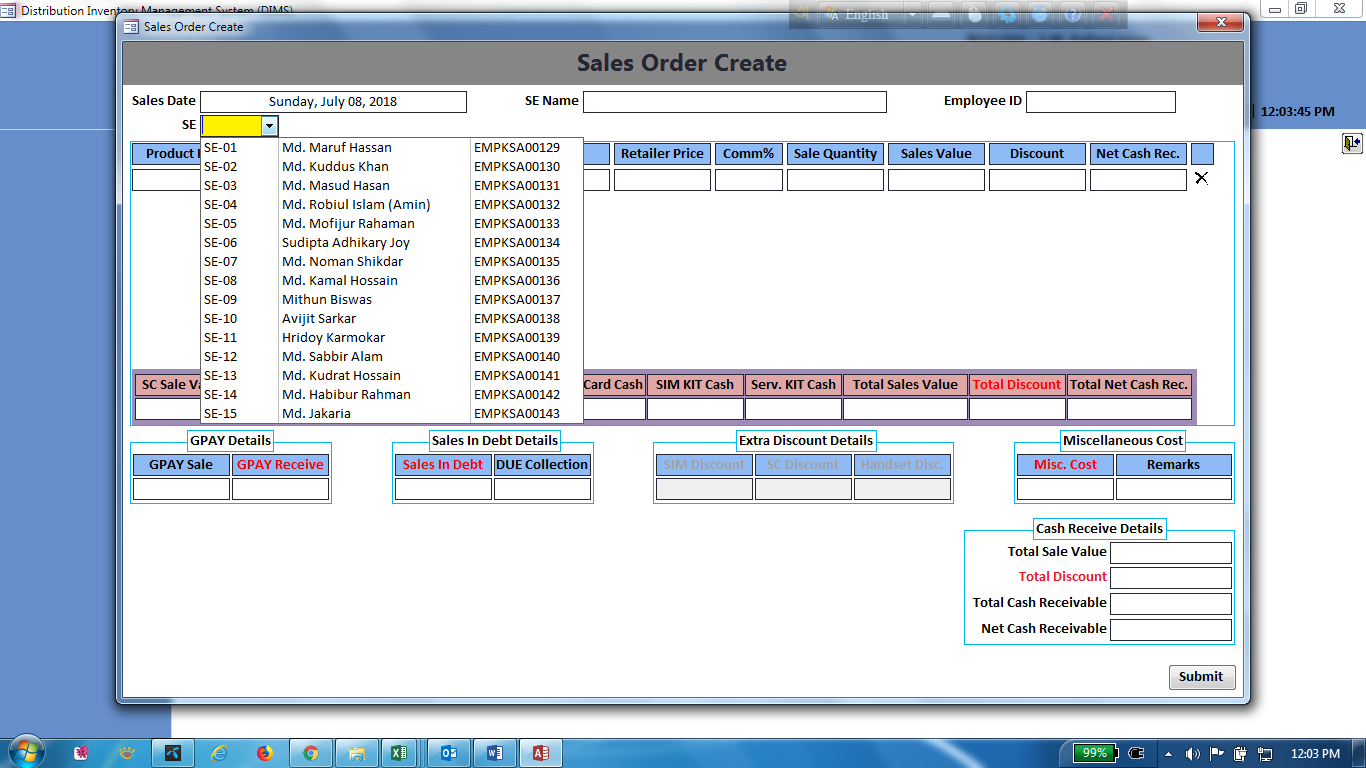Choose SE-02 Md. Kuddus Khan
This screenshot has height=768, width=1366.
(x=392, y=167)
